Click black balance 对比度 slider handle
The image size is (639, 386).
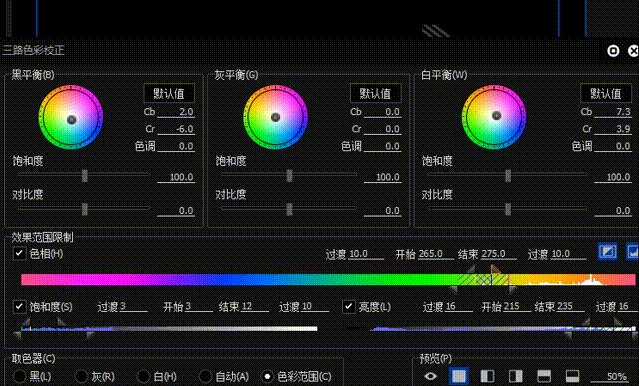84,209
